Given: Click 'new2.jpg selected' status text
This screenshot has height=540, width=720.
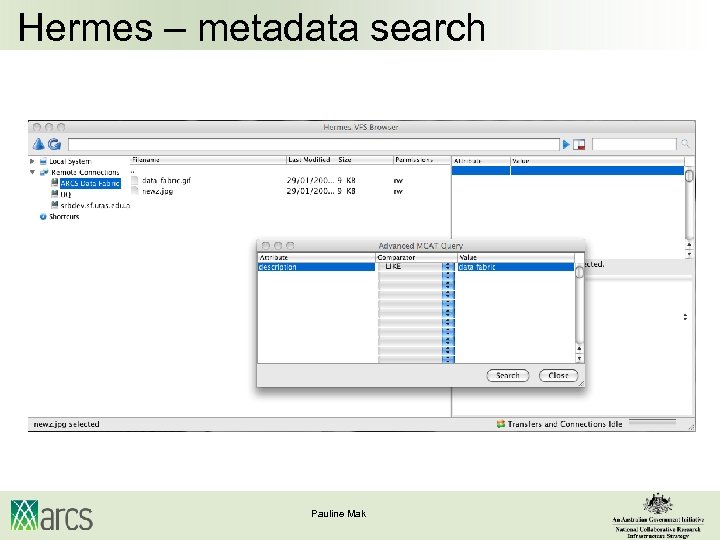Looking at the screenshot, I should (x=66, y=424).
